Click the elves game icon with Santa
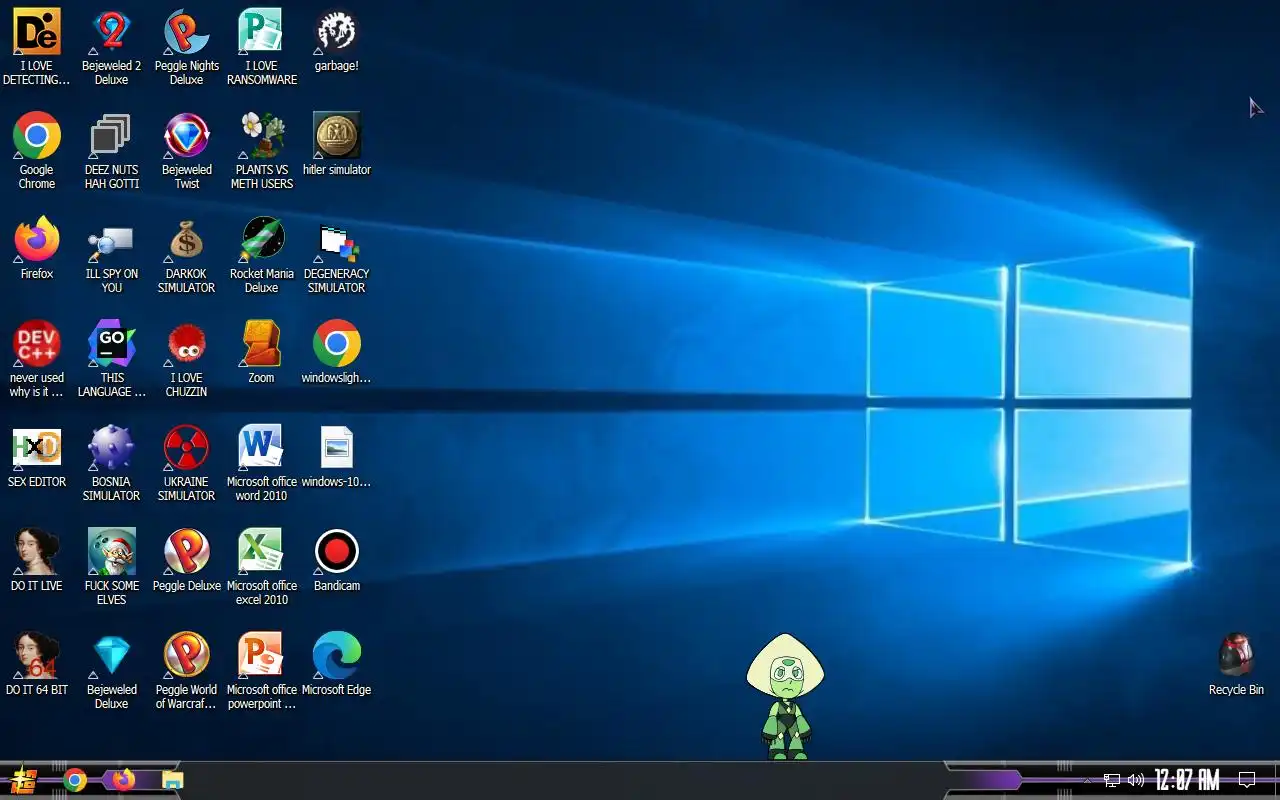Image resolution: width=1280 pixels, height=800 pixels. tap(112, 566)
